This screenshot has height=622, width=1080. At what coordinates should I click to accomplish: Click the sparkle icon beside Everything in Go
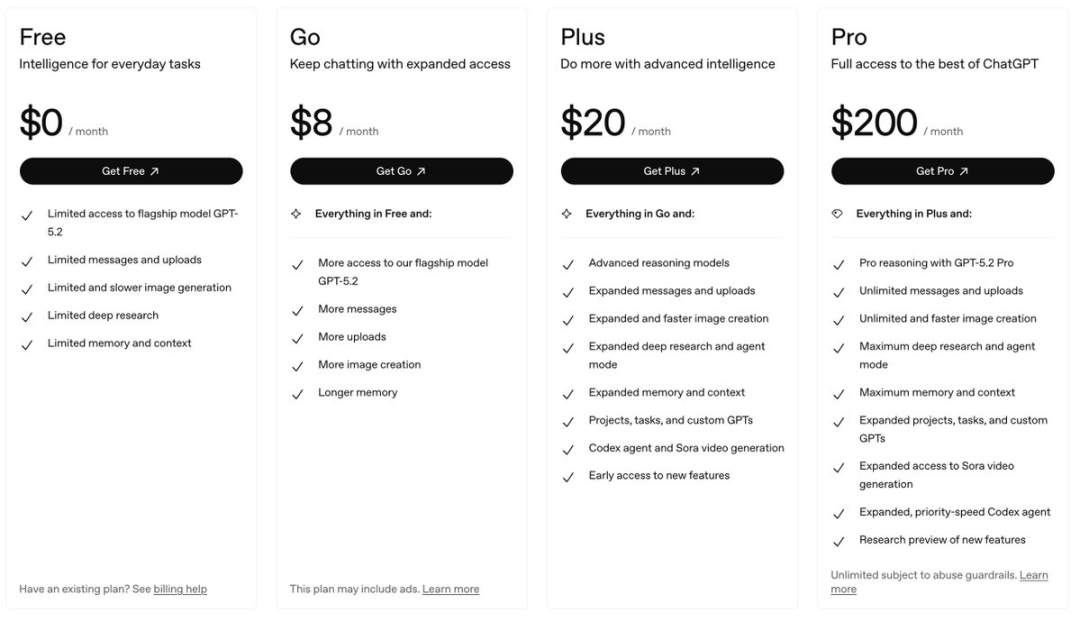567,214
